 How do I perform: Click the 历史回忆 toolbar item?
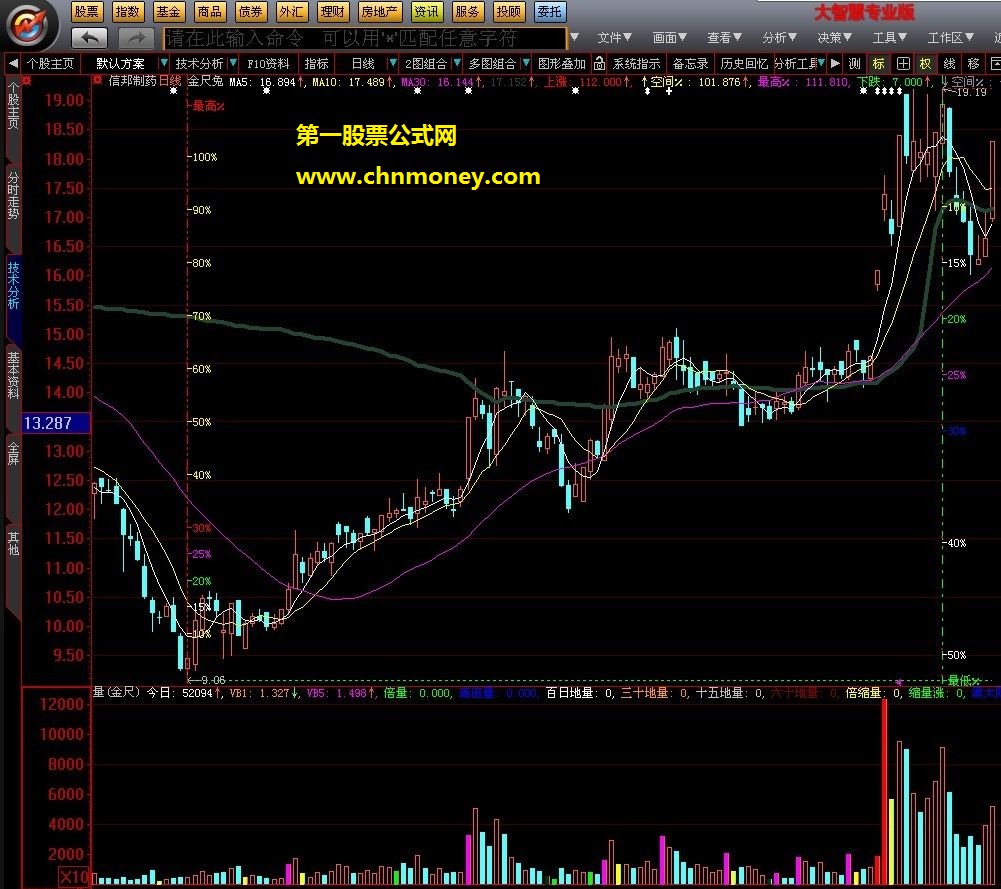744,64
